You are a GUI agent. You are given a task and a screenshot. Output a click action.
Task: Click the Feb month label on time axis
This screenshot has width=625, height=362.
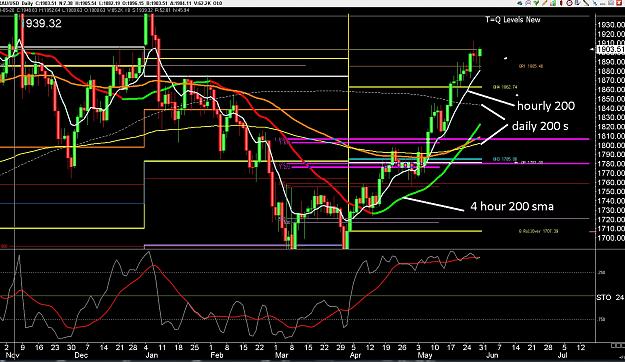(x=216, y=355)
